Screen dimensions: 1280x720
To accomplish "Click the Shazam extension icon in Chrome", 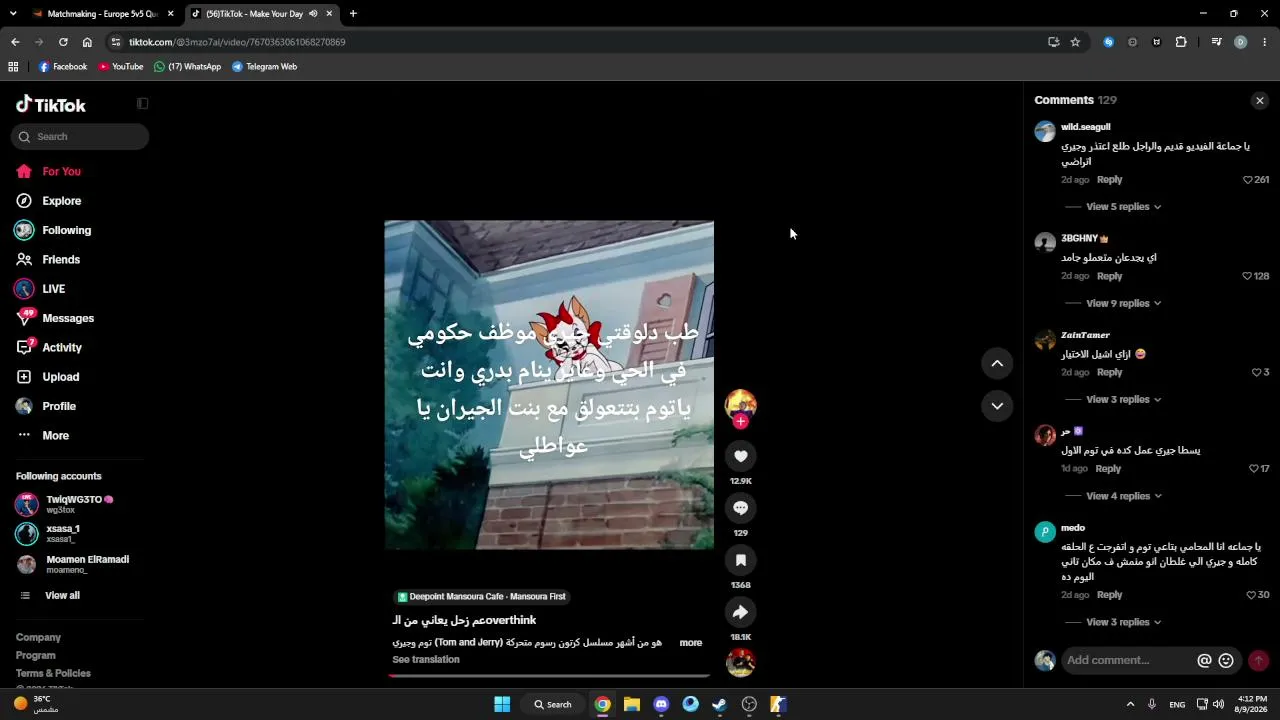I will coord(1108,42).
